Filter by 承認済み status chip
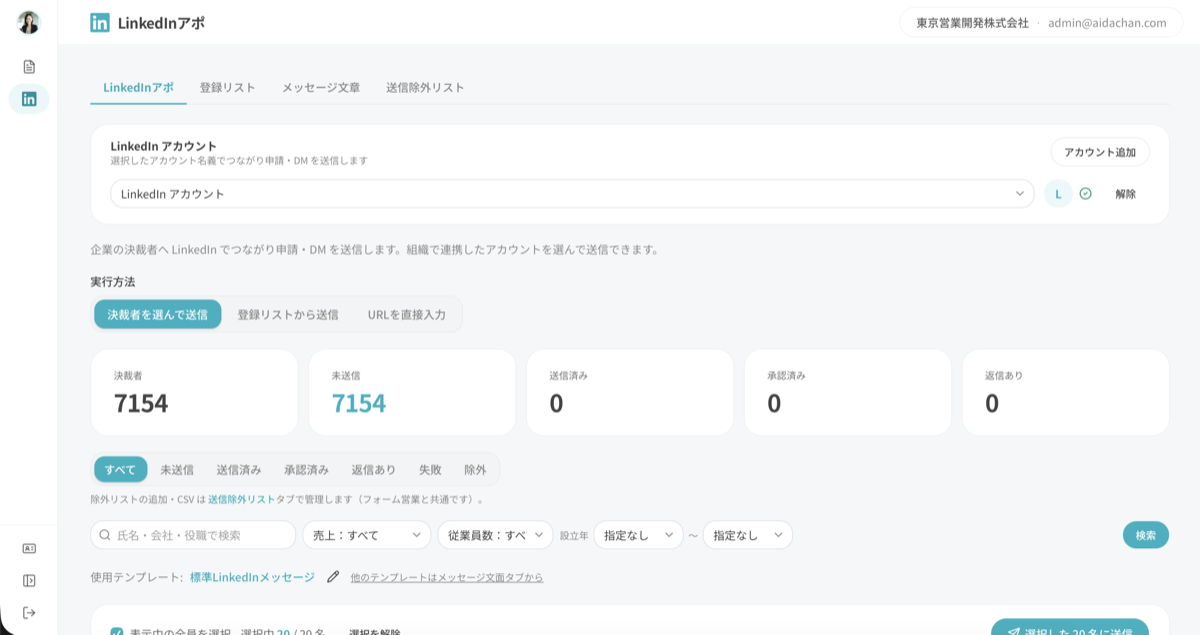Viewport: 1200px width, 635px height. pos(306,469)
